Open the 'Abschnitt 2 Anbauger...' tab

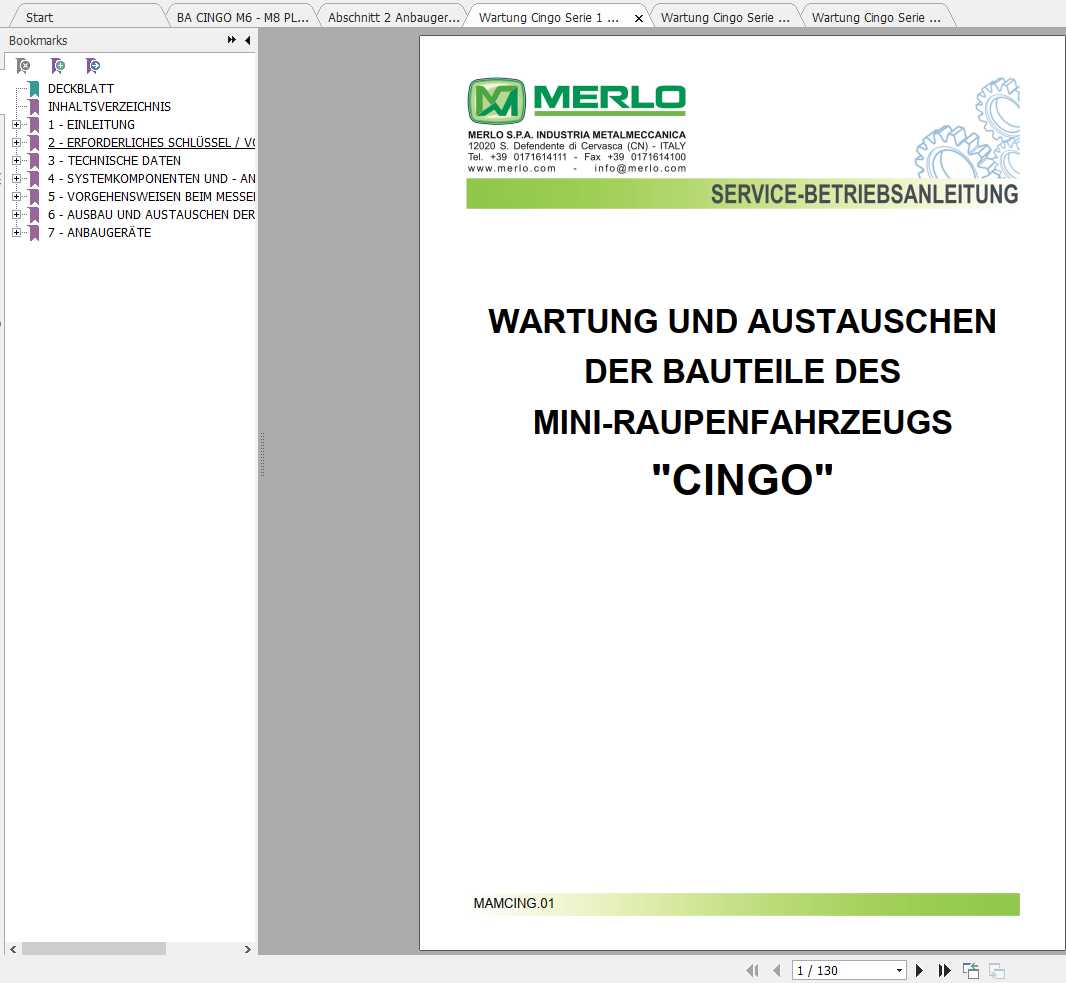[390, 16]
